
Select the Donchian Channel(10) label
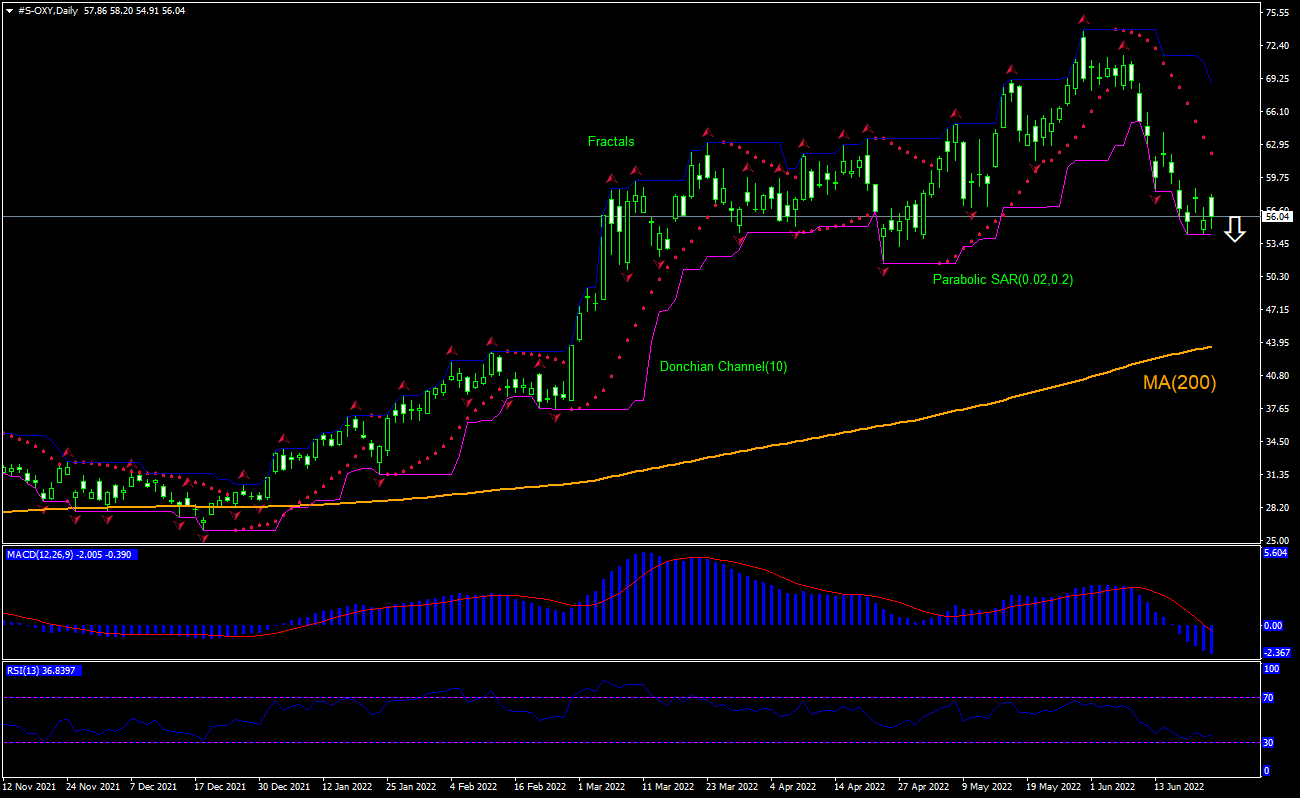point(723,367)
